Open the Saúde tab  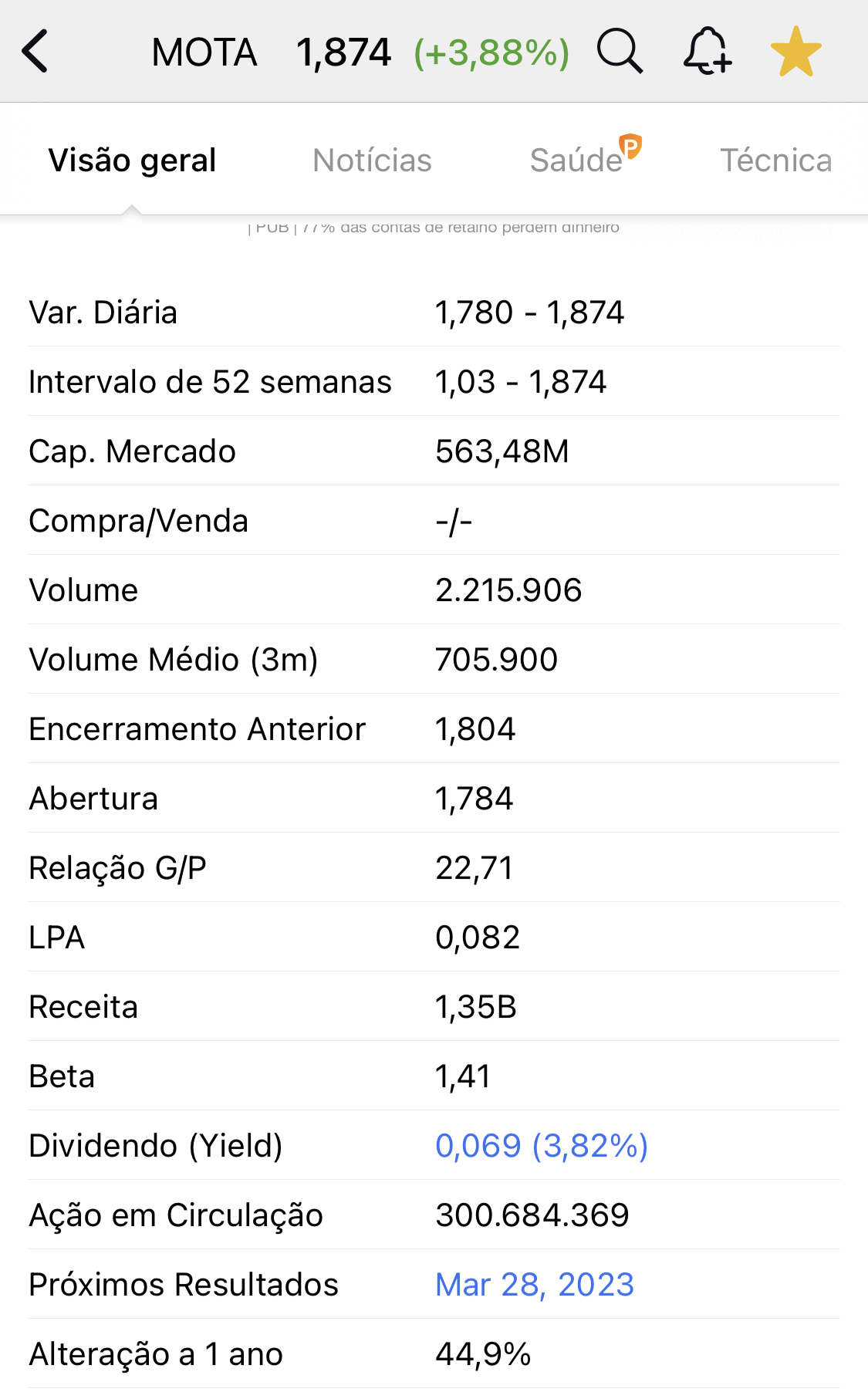(577, 160)
